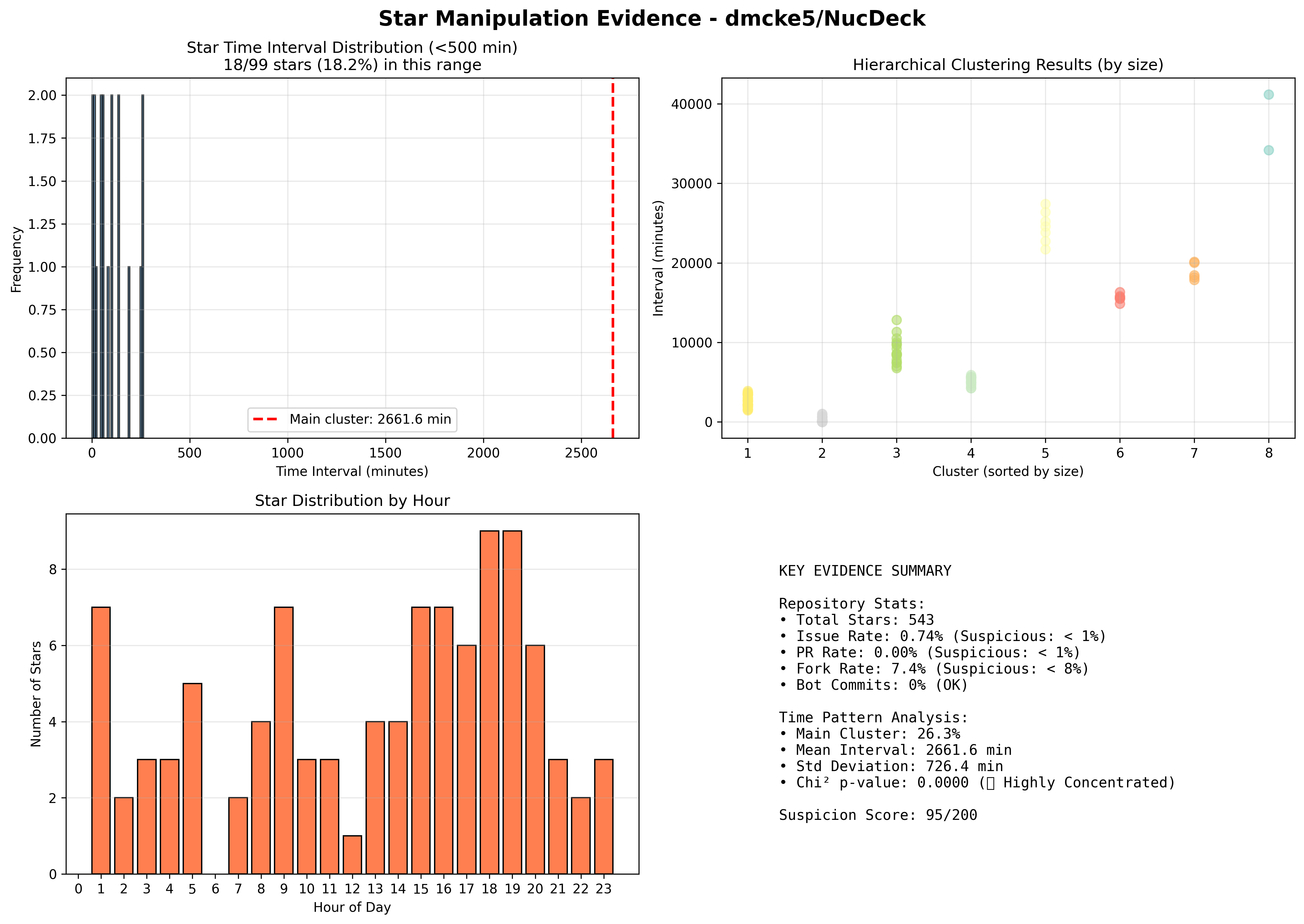The image size is (1304, 924).
Task: Click the 'Hierarchical Clustering Results (by size)' title
Action: point(1008,65)
